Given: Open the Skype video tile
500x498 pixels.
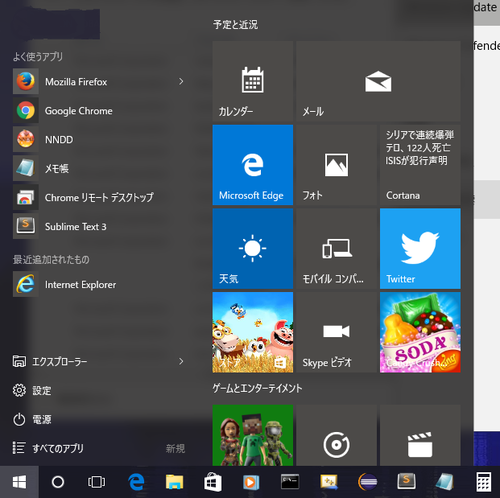Looking at the screenshot, I should pos(336,332).
